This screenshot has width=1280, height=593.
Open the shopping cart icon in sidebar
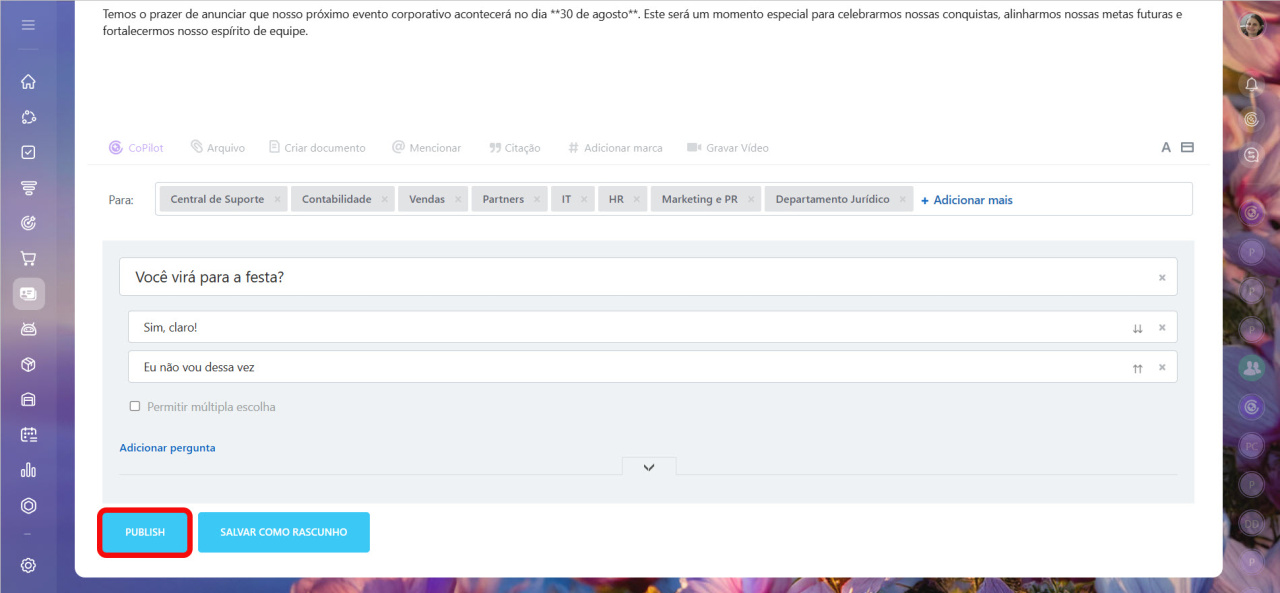28,258
